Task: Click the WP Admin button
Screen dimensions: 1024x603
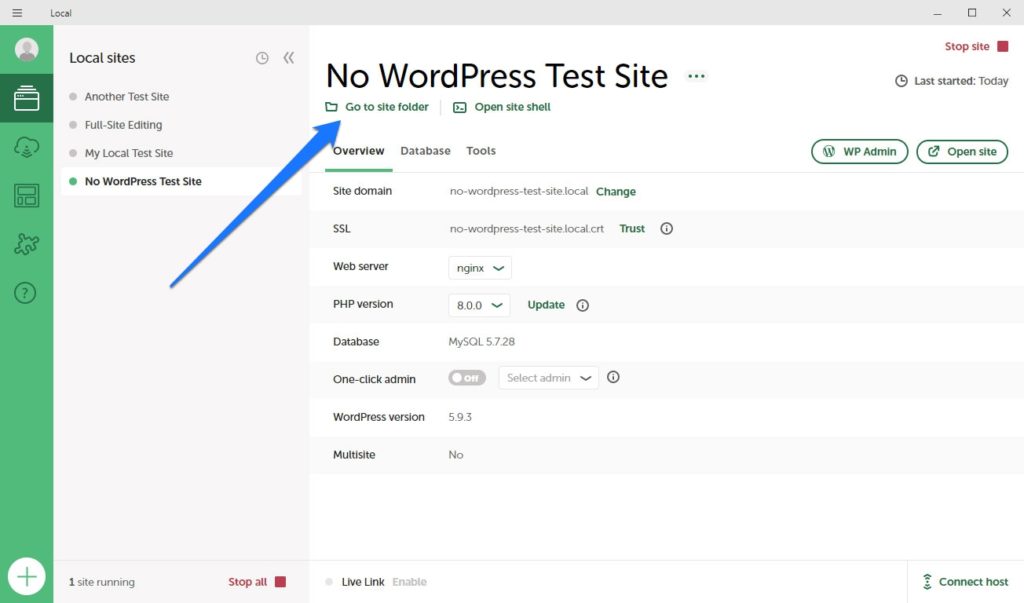Action: coord(859,152)
